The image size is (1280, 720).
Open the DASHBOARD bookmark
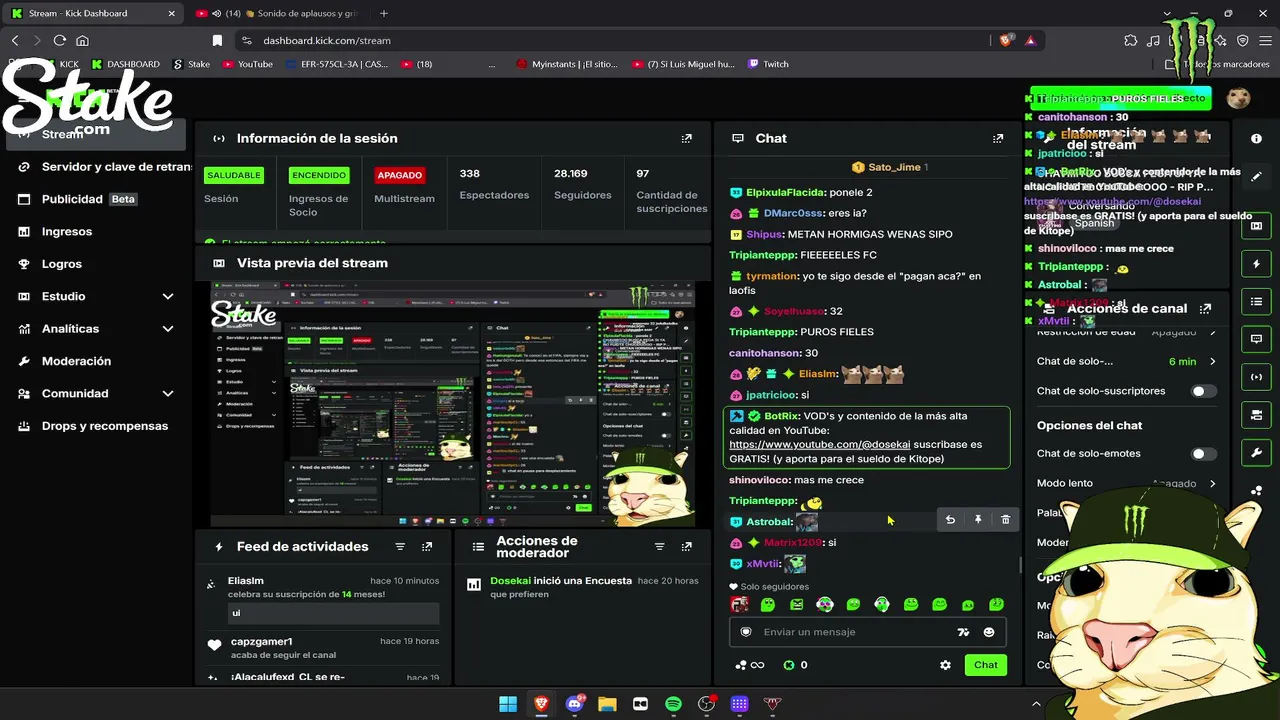pyautogui.click(x=125, y=64)
